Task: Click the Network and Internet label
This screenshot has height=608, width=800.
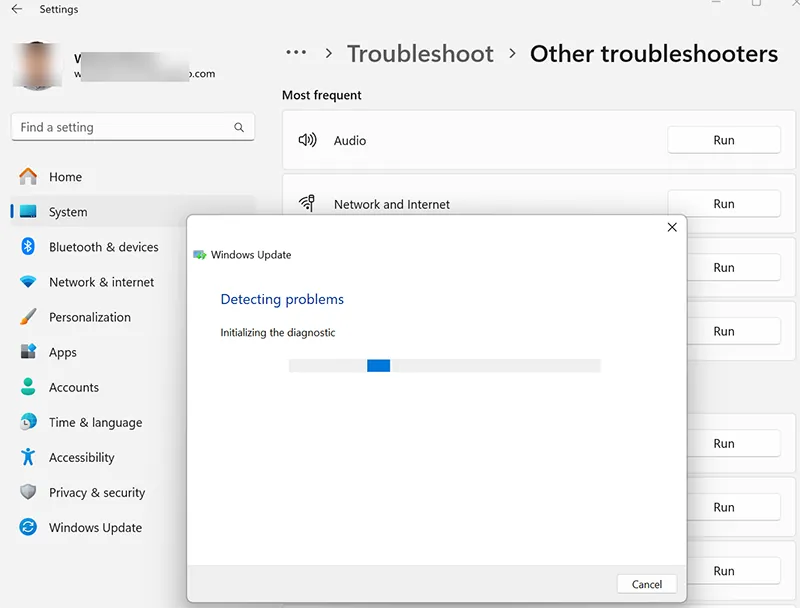Action: [392, 205]
